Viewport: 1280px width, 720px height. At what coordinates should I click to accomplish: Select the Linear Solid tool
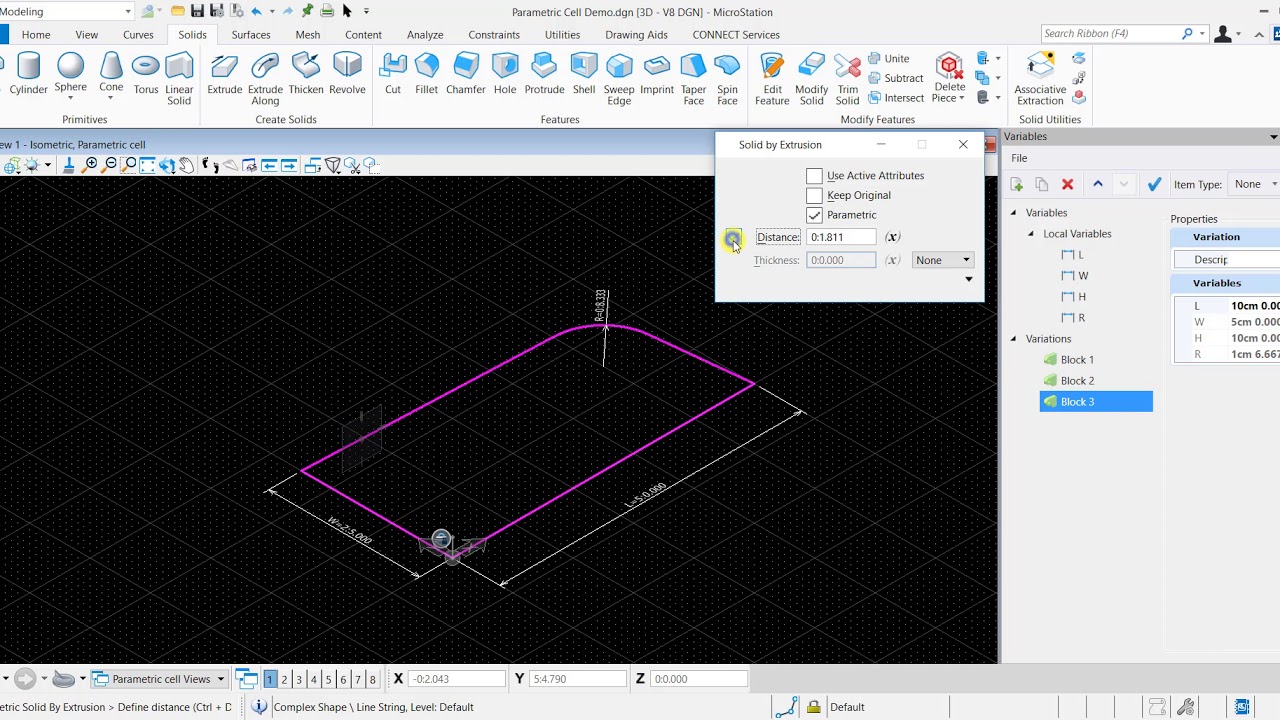coord(179,80)
